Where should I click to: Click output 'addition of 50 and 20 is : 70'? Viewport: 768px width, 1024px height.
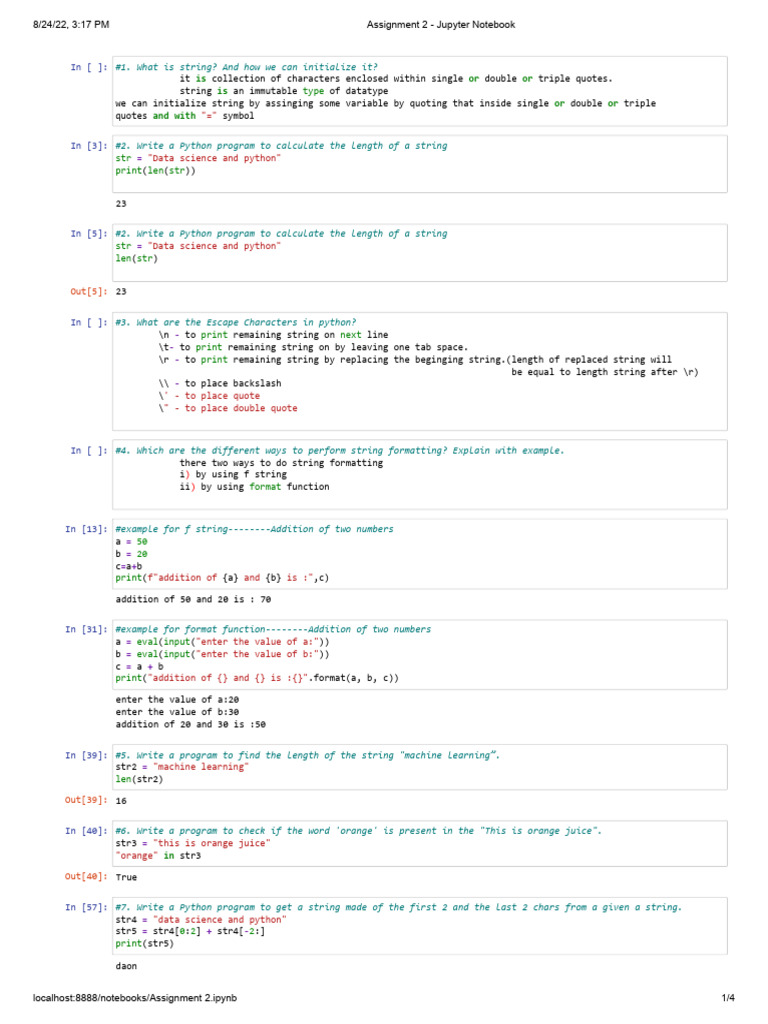pyautogui.click(x=193, y=600)
